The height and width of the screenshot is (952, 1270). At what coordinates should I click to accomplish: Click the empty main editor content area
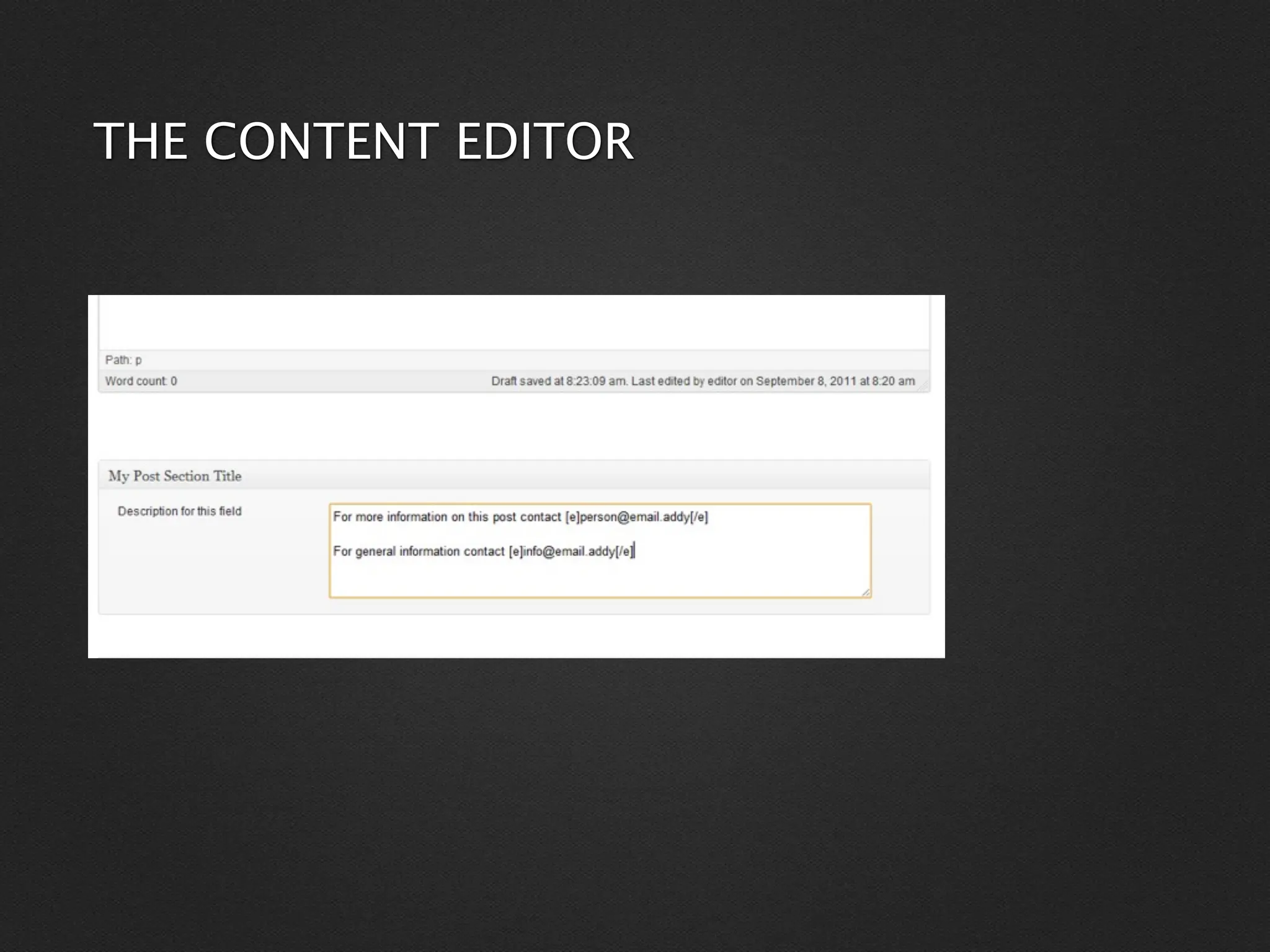pos(514,322)
